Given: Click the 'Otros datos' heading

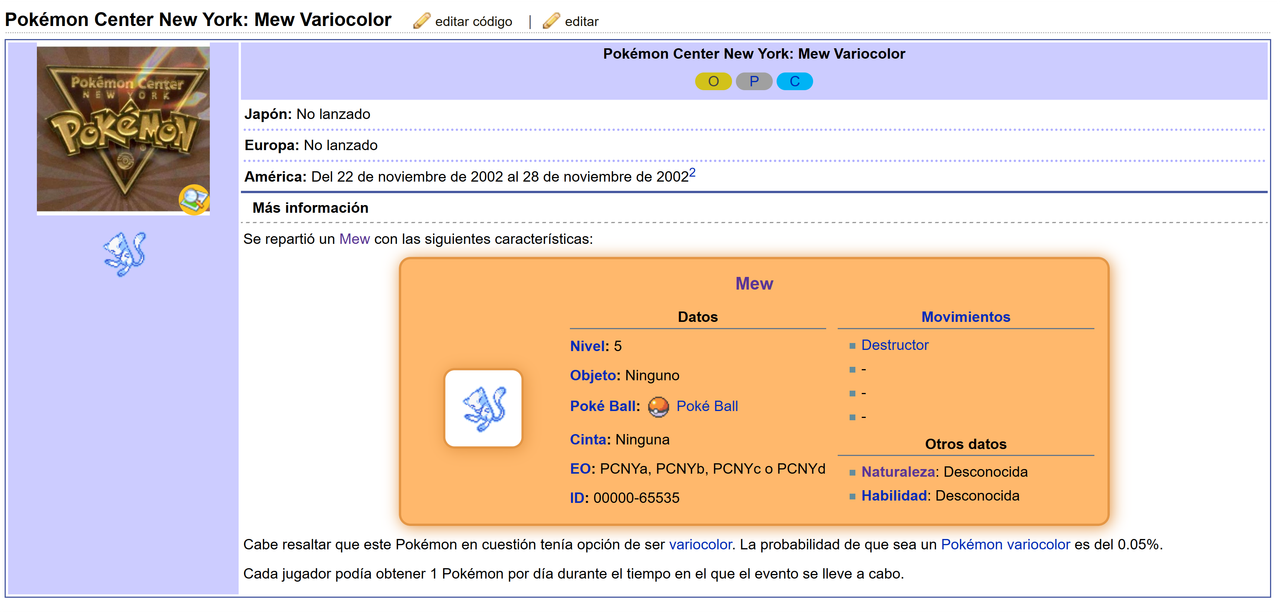Looking at the screenshot, I should [x=966, y=444].
